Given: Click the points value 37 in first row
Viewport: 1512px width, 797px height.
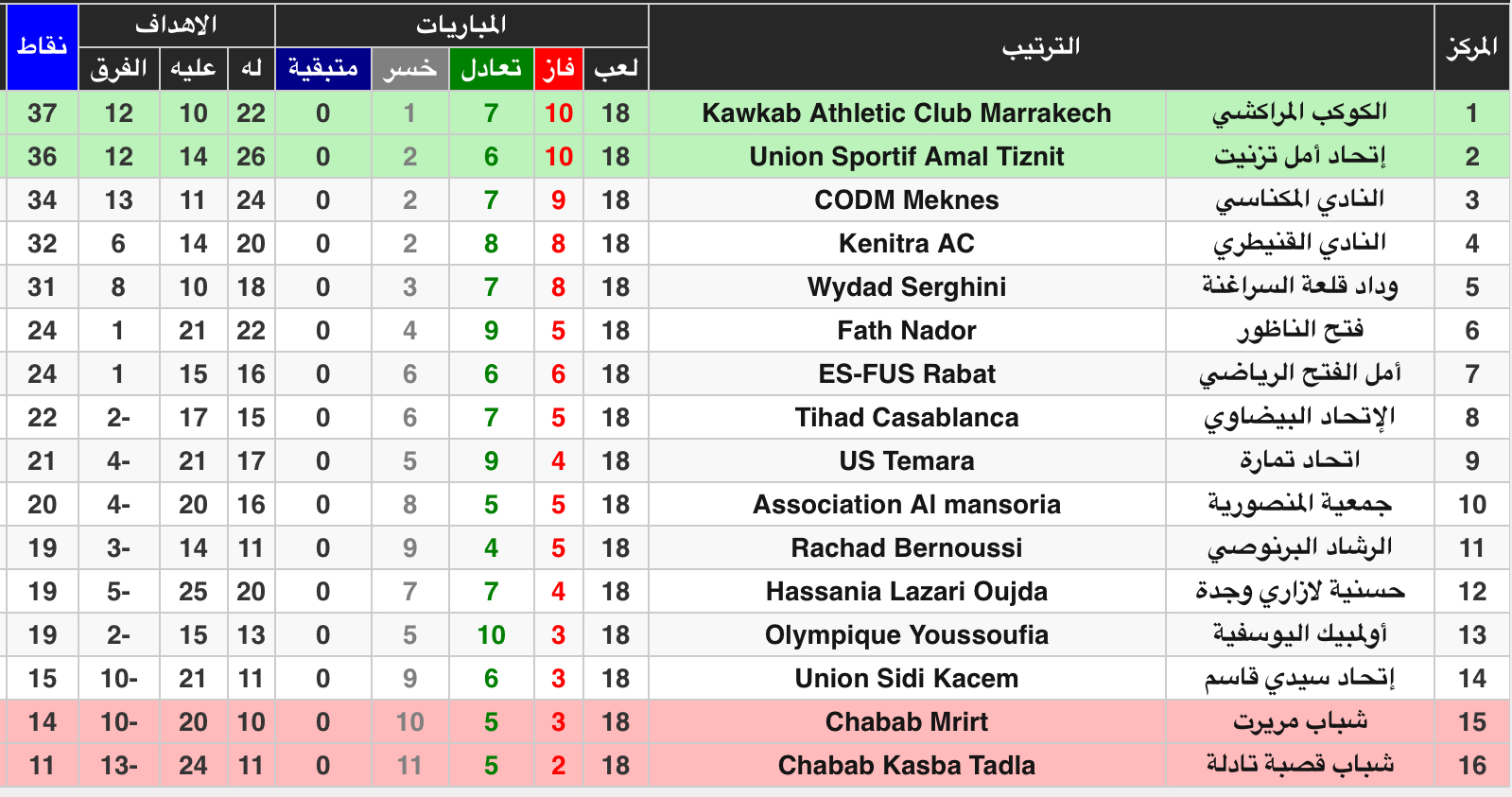Looking at the screenshot, I should click(42, 113).
